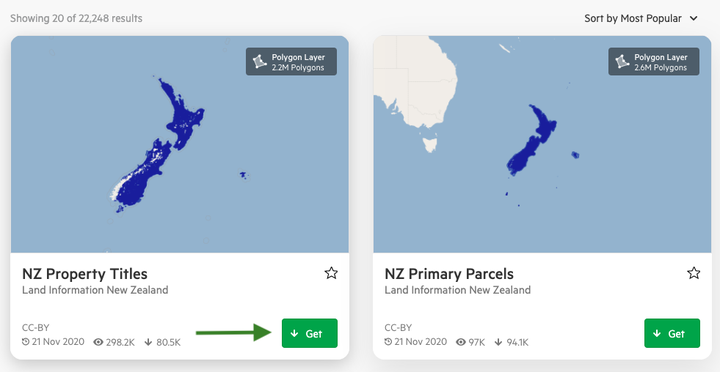Click updated clock icon on Property Titles card

pos(26,342)
